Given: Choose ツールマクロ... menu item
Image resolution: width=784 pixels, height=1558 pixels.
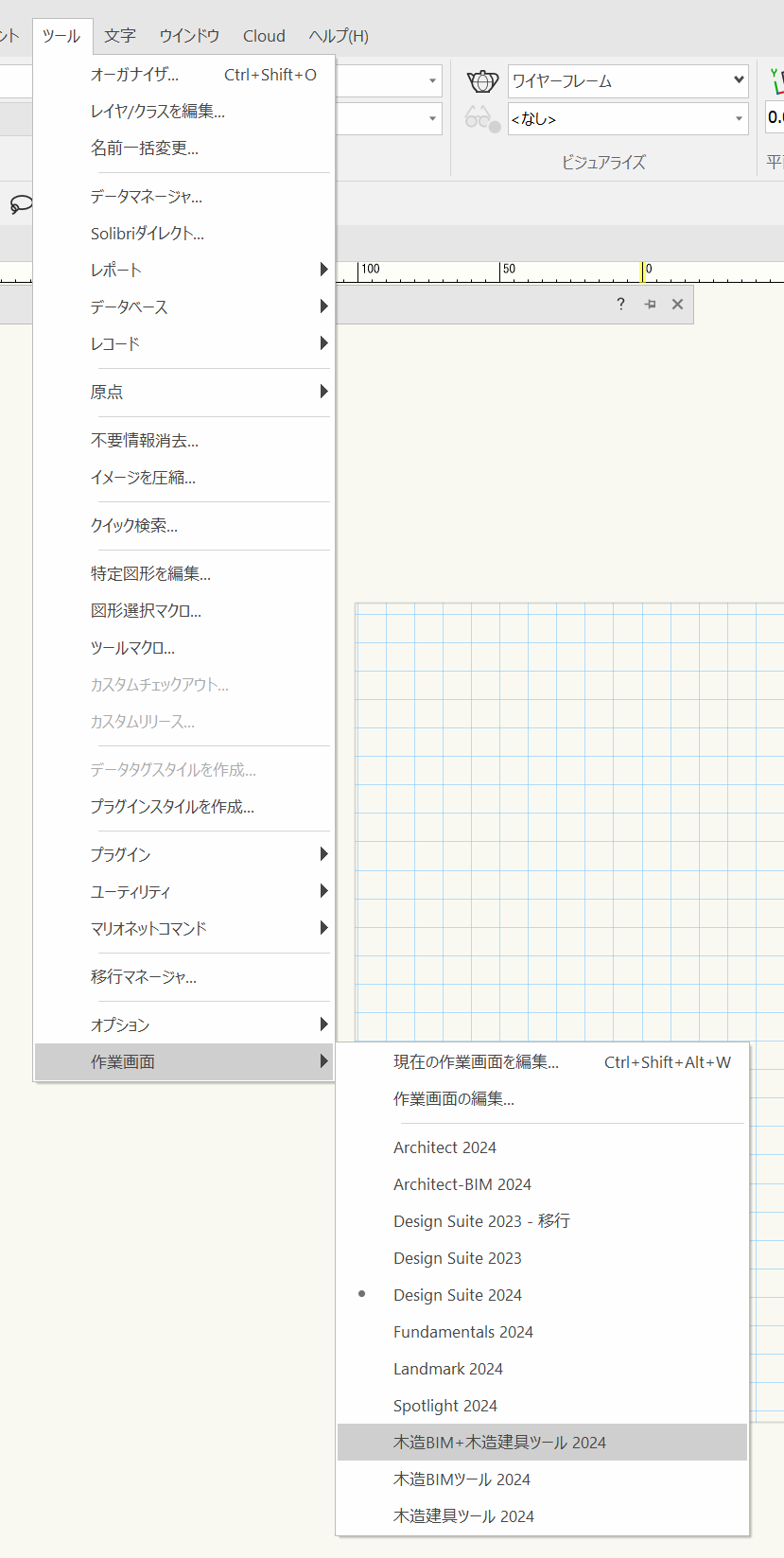Looking at the screenshot, I should point(183,647).
